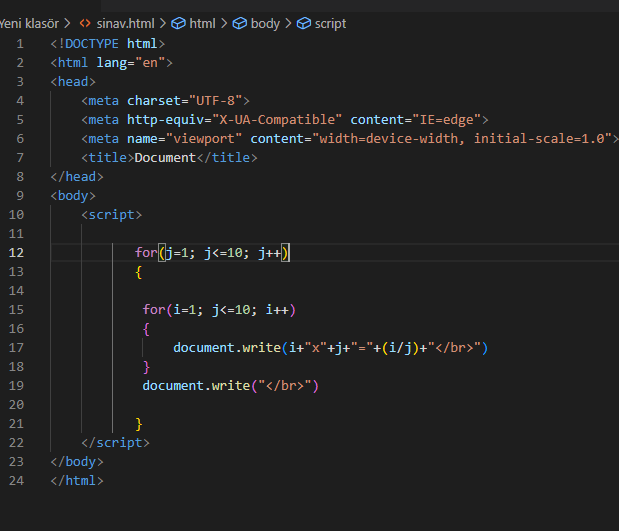Image resolution: width=619 pixels, height=531 pixels.
Task: Select the script breadcrumb segment
Action: (x=330, y=24)
